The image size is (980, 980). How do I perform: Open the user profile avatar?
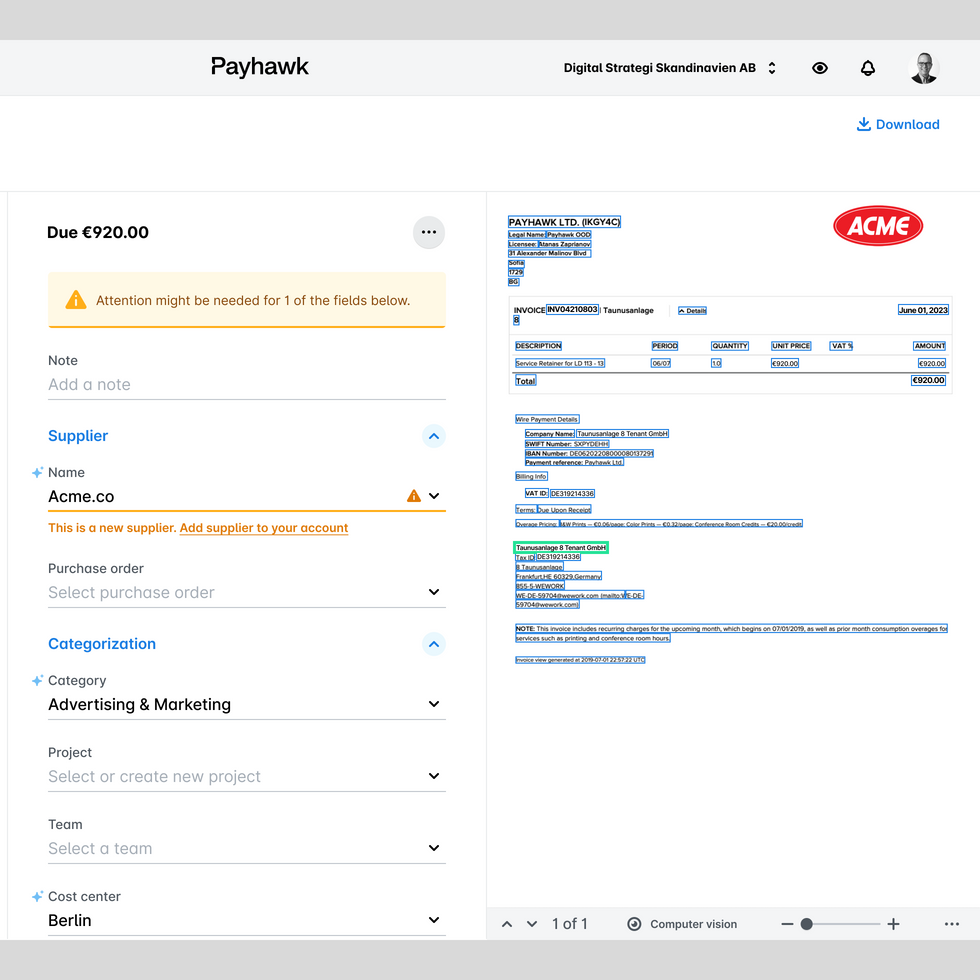pyautogui.click(x=924, y=68)
